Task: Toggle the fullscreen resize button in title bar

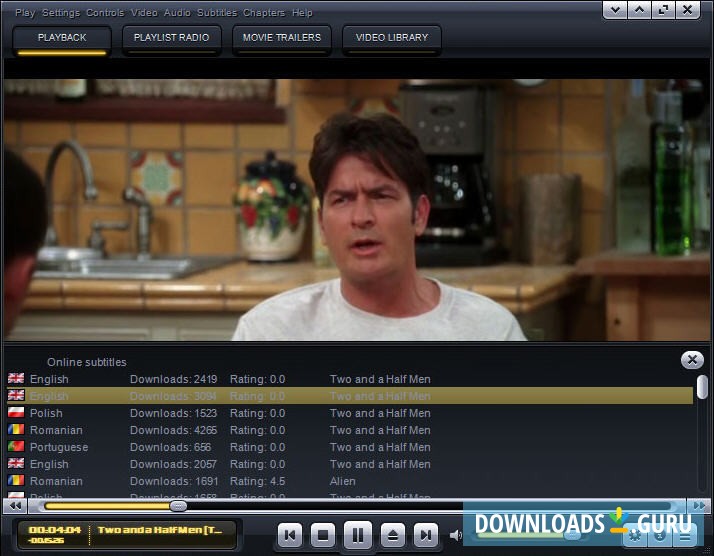Action: 663,10
